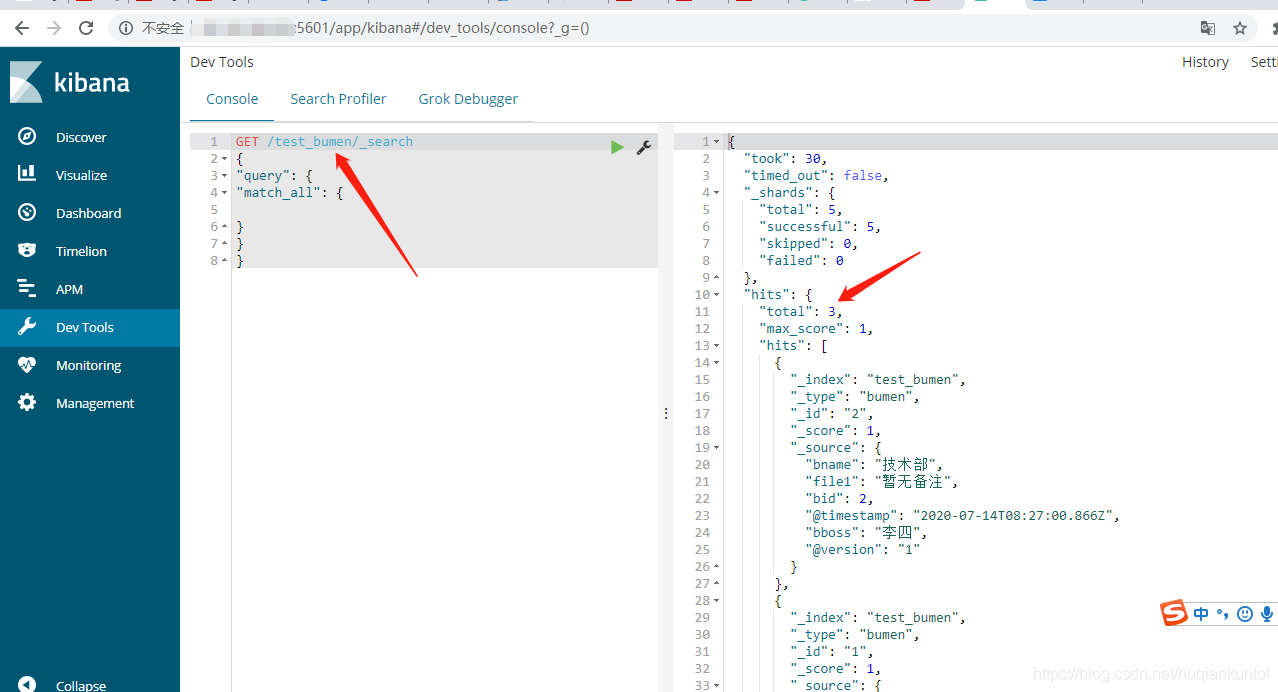Select the Dev Tools wrench icon
Viewport: 1278px width, 692px height.
click(x=27, y=327)
